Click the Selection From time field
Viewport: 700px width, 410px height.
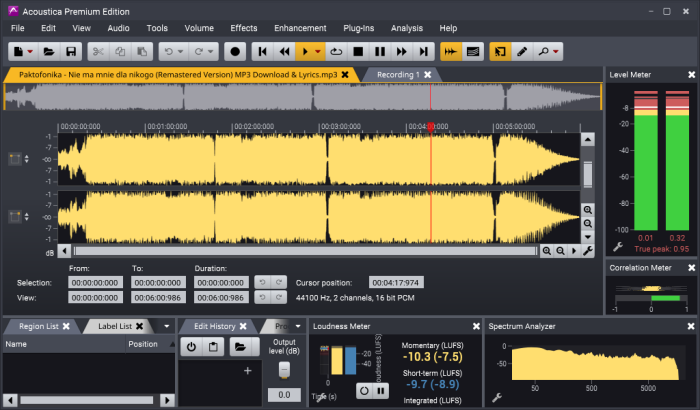[x=95, y=282]
